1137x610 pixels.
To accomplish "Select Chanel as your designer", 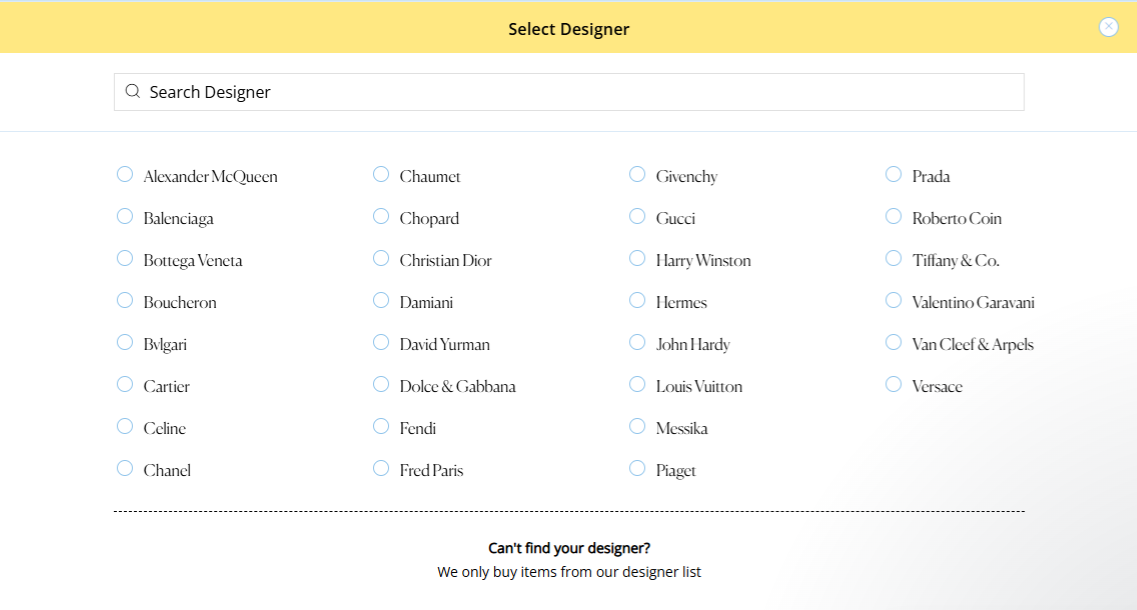I will [124, 467].
